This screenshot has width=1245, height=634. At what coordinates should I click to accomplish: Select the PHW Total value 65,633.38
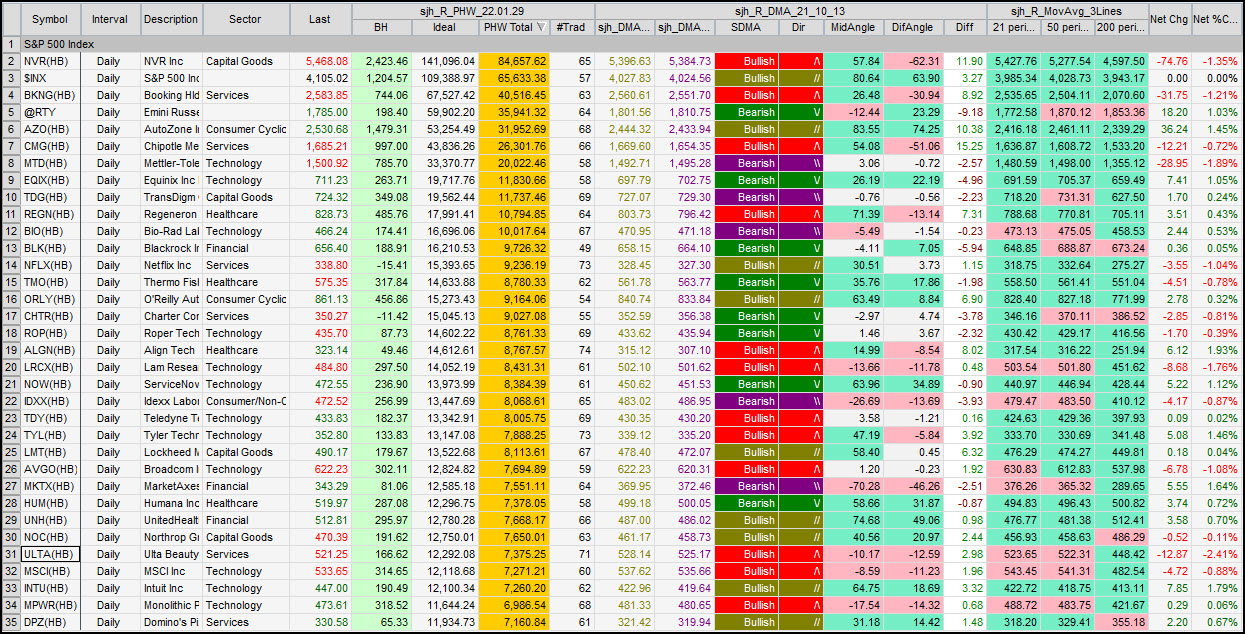point(513,78)
